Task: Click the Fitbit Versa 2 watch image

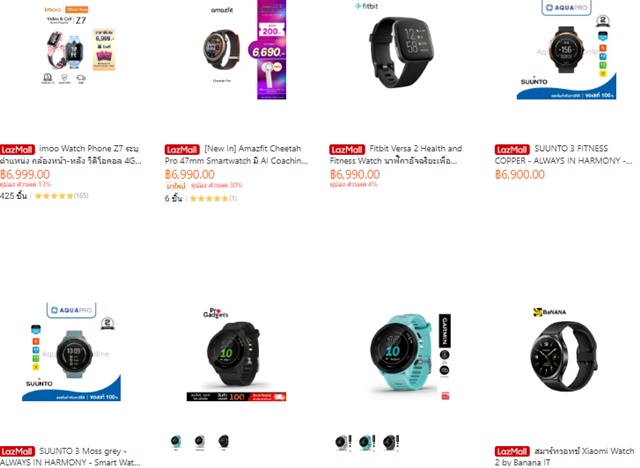Action: coord(401,50)
